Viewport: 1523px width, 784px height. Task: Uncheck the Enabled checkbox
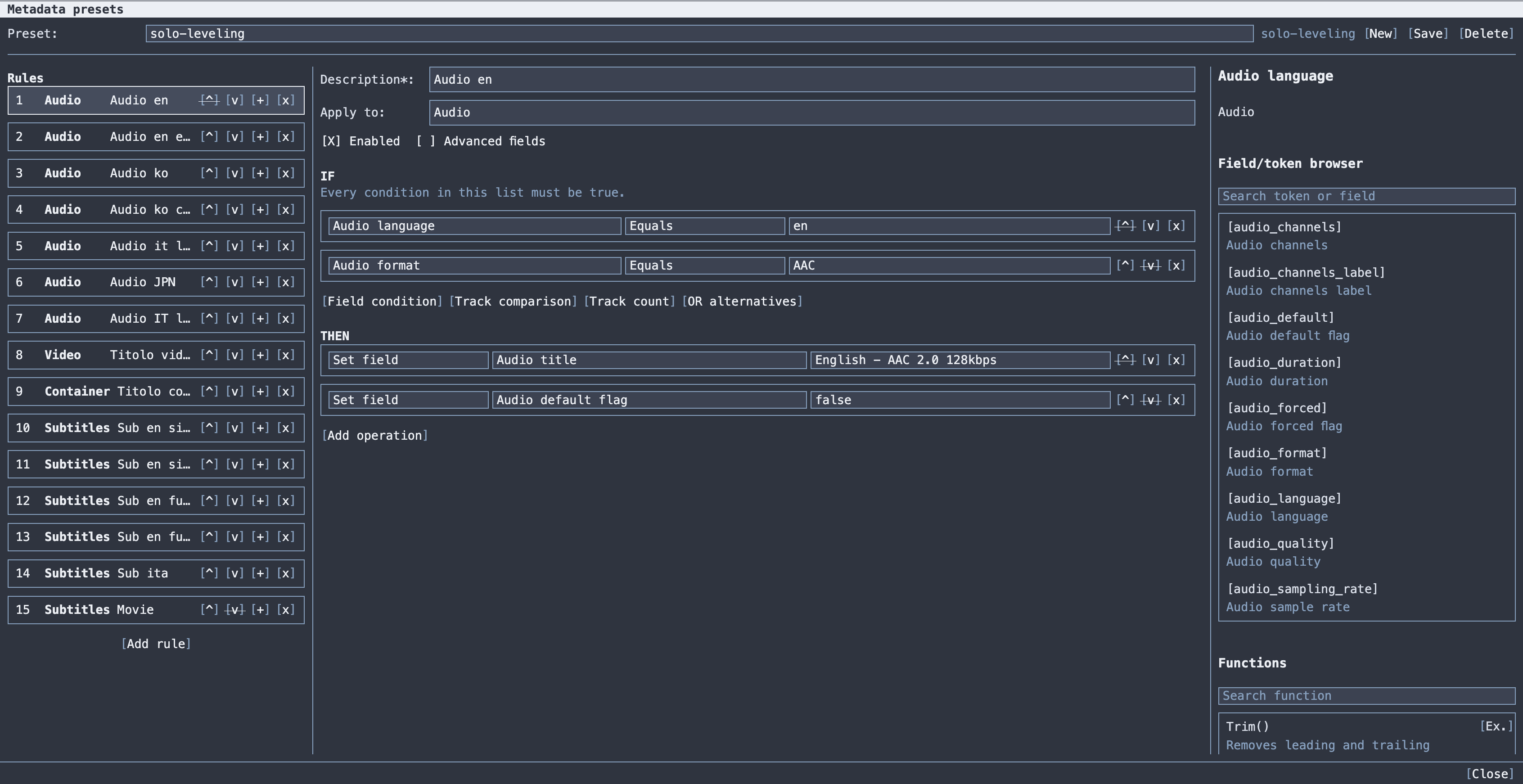pos(360,141)
